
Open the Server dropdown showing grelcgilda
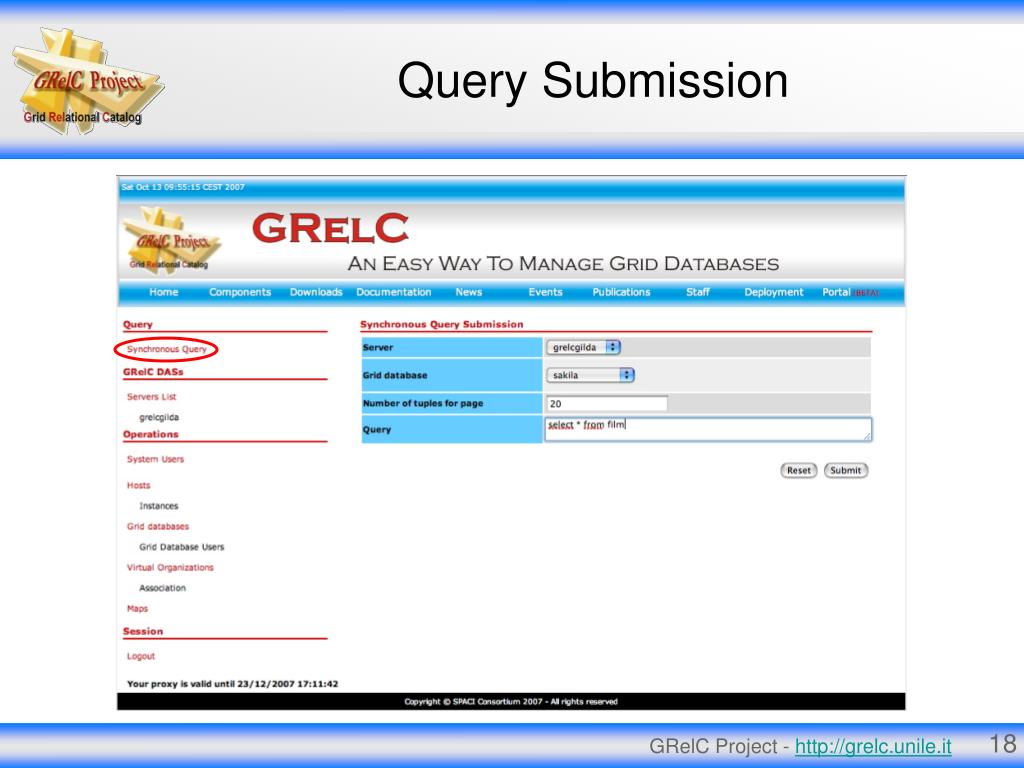(x=583, y=347)
